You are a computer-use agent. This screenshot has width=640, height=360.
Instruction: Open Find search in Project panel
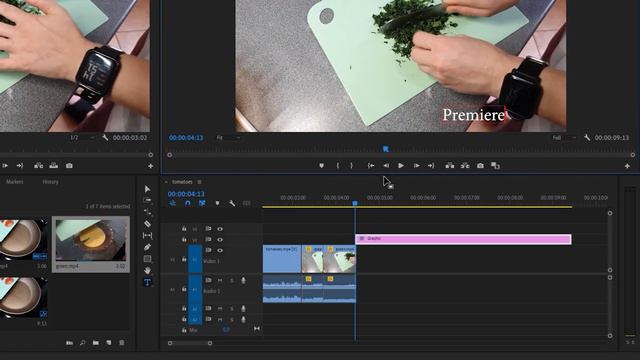pyautogui.click(x=83, y=343)
